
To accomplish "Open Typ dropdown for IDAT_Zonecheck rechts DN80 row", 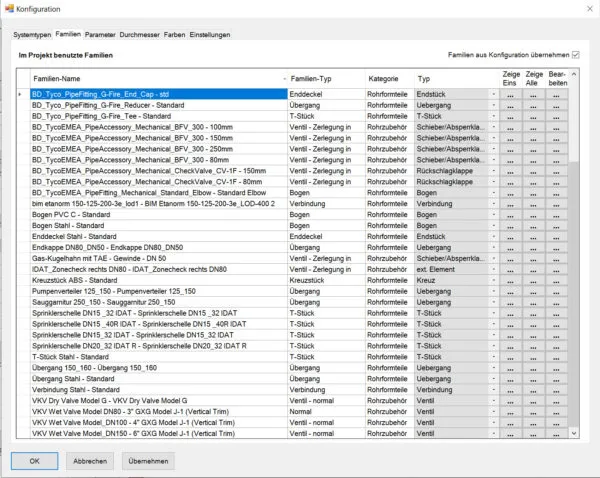I will [x=494, y=269].
